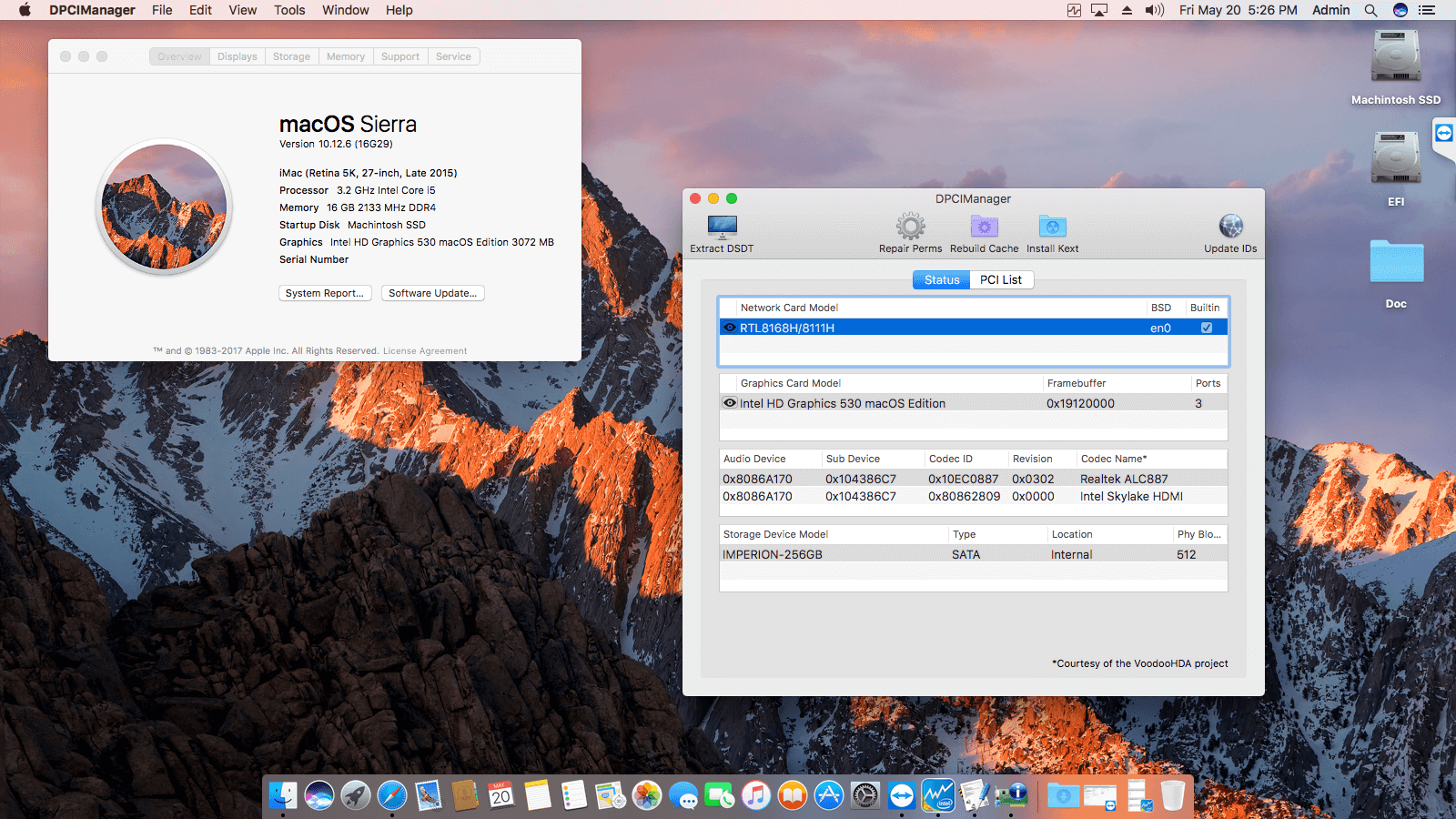Open Software Update from About window
This screenshot has height=819, width=1456.
point(432,293)
